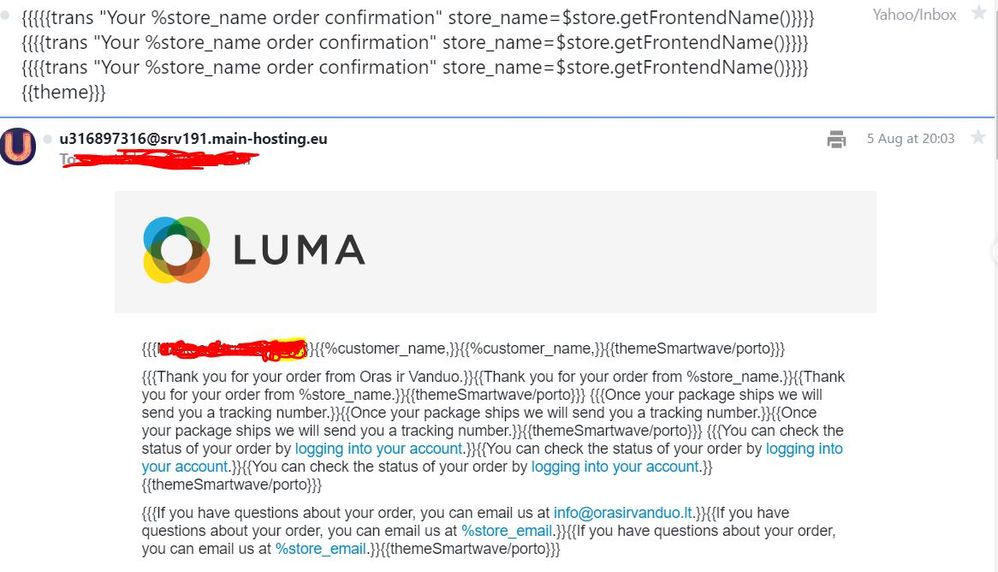998x572 pixels.
Task: Click the sender's round U avatar
Action: (18, 146)
